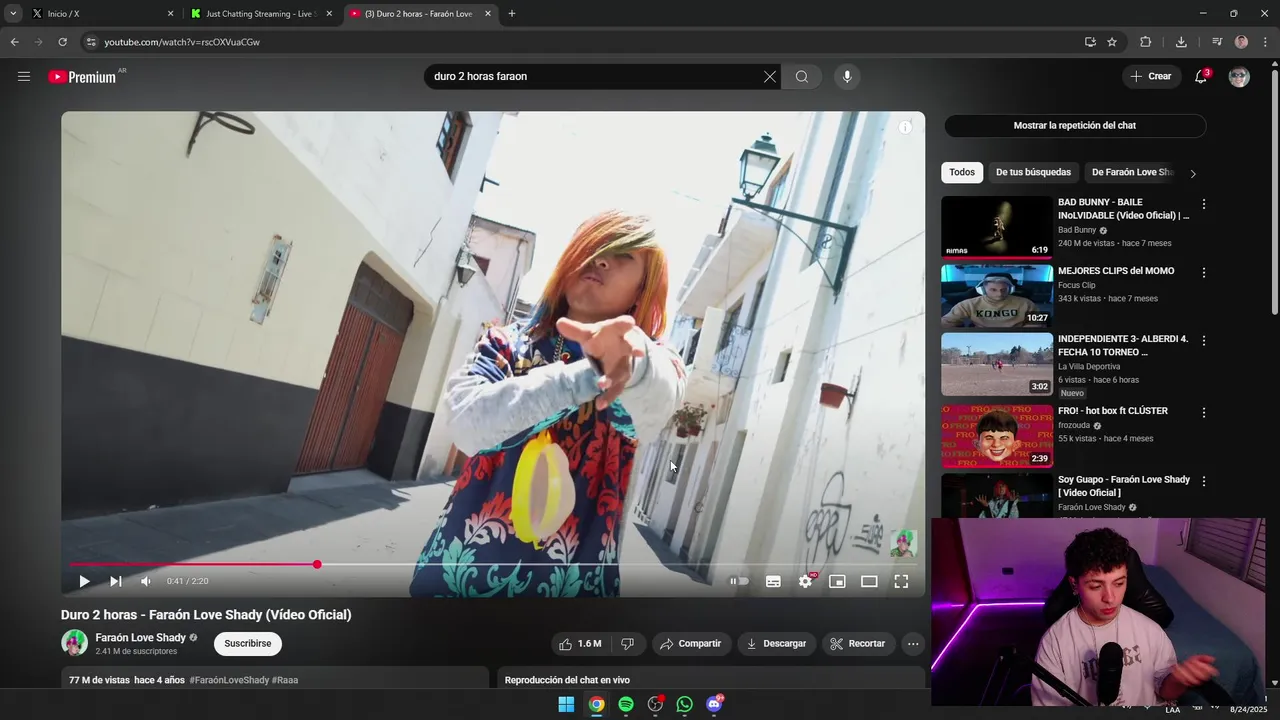Viewport: 1280px width, 720px height.
Task: Open browser downloads icon
Action: (1181, 42)
